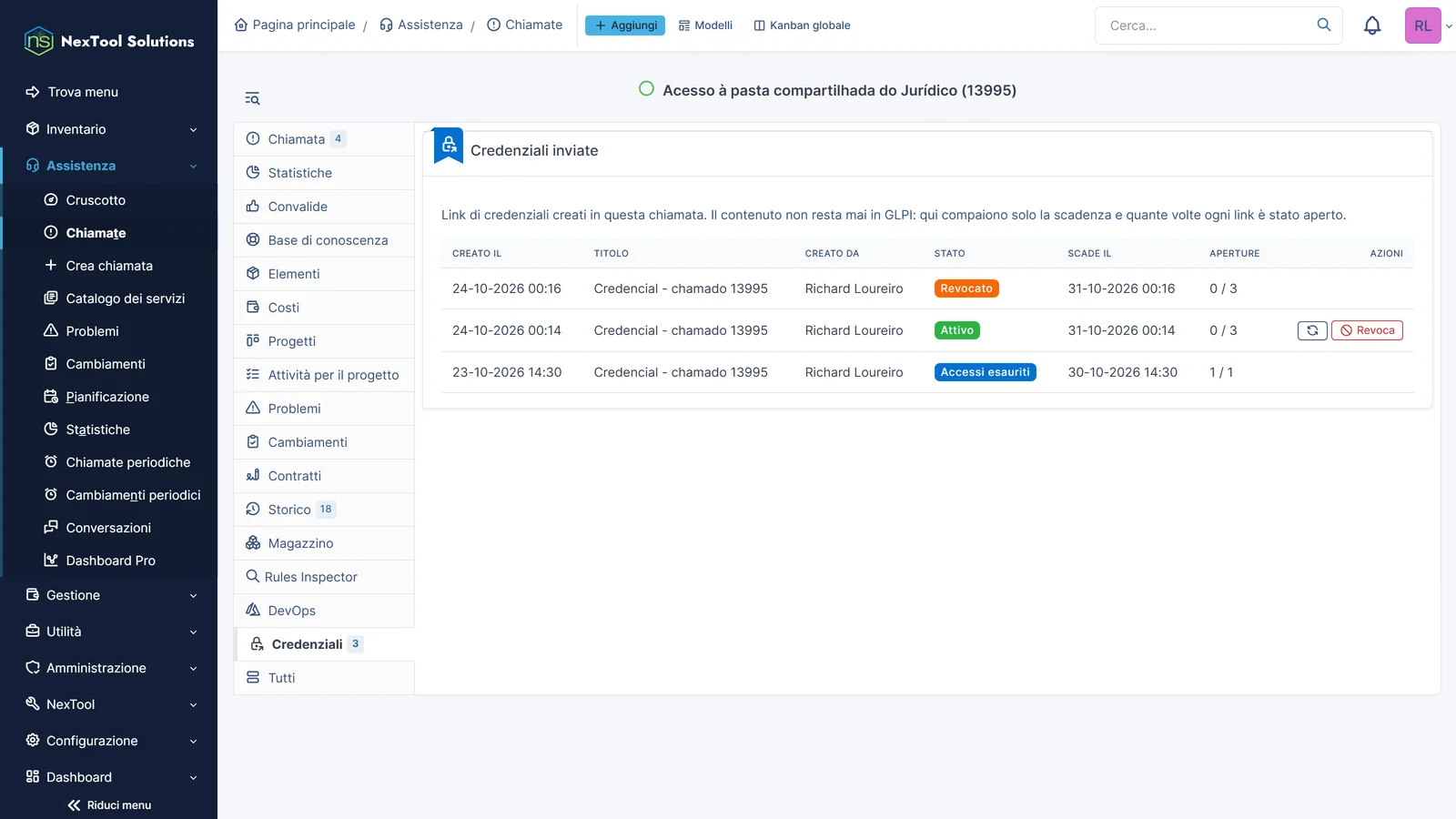Screen dimensions: 1456x819
Task: Expand the Configurazione menu
Action: point(108,741)
